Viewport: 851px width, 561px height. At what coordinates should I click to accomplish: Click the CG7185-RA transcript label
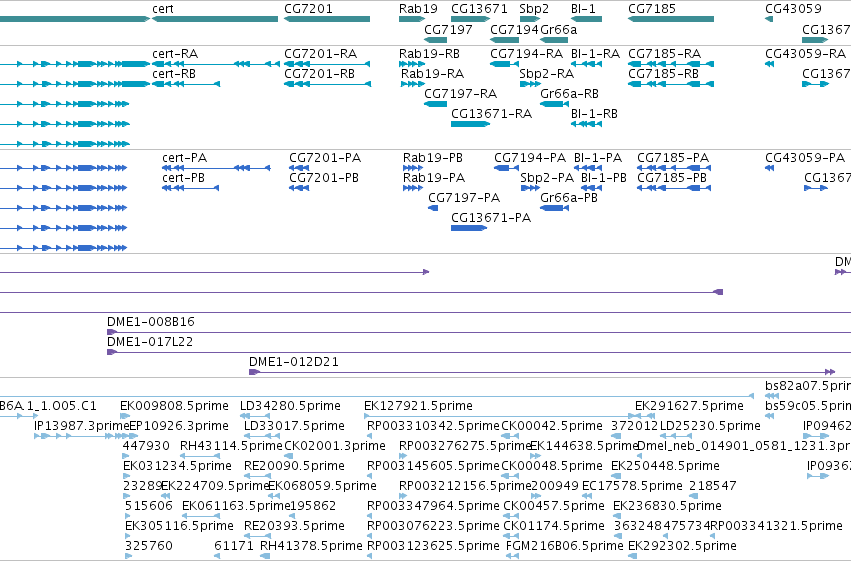pyautogui.click(x=664, y=54)
